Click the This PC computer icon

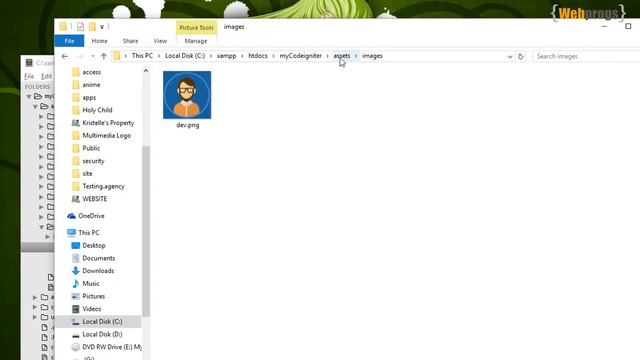(x=71, y=233)
